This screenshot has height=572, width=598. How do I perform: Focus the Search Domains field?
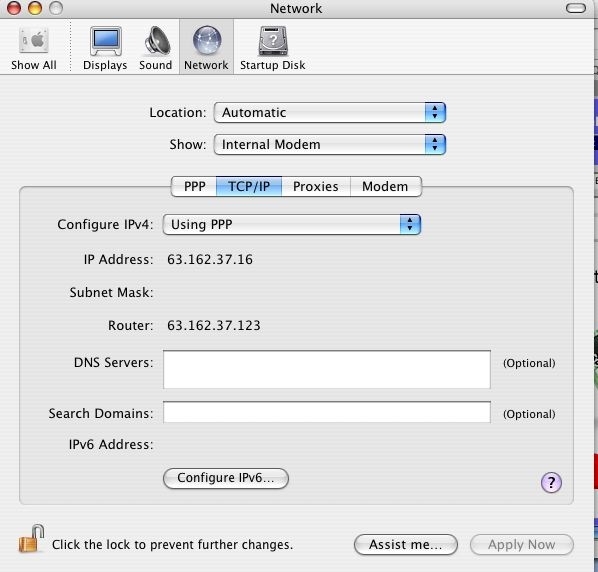click(x=327, y=412)
